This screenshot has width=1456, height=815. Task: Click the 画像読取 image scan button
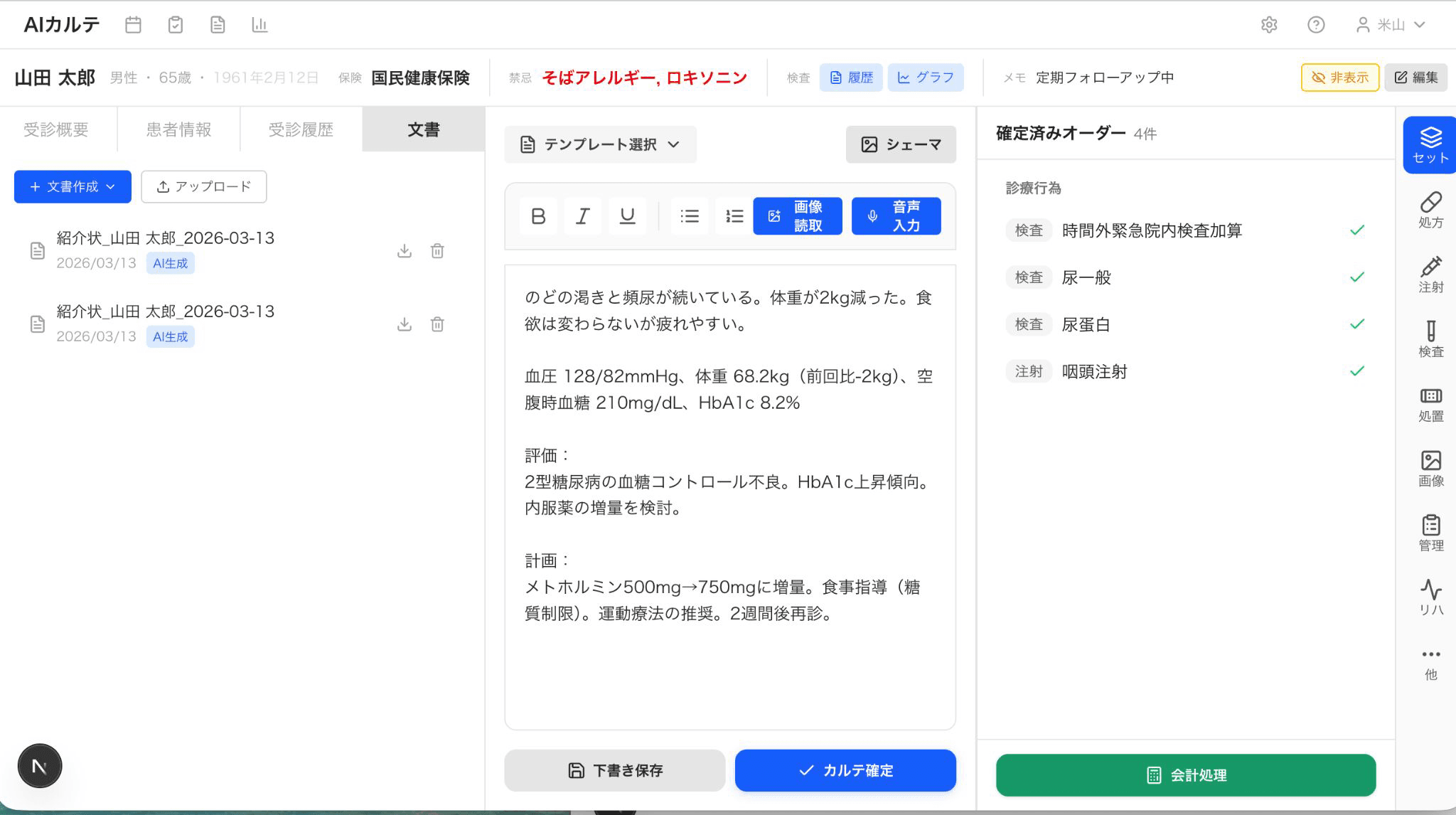pyautogui.click(x=798, y=216)
